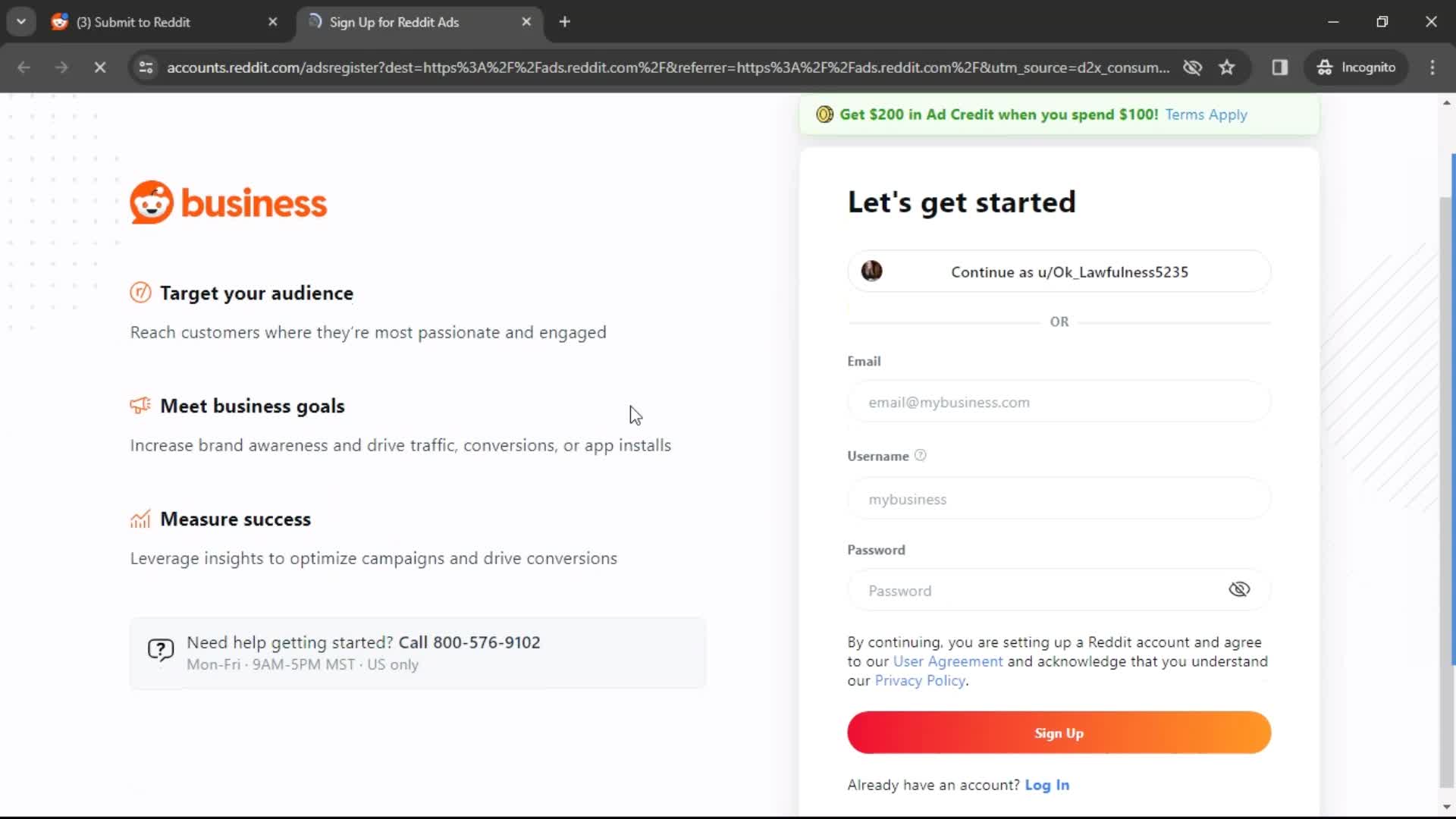The width and height of the screenshot is (1456, 819).
Task: Click the Reddit avatar profile icon
Action: click(872, 271)
